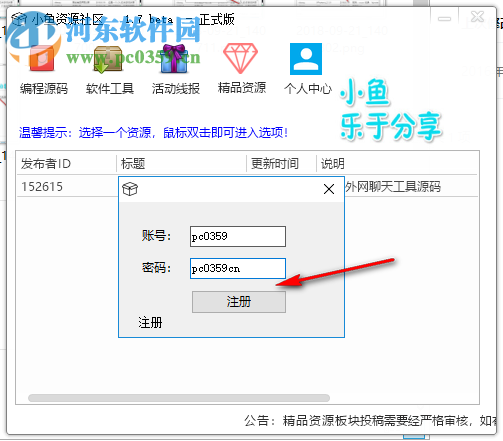Minimize the 小鱼资源社区 window
Viewport: 503px width, 441px height.
coord(444,19)
